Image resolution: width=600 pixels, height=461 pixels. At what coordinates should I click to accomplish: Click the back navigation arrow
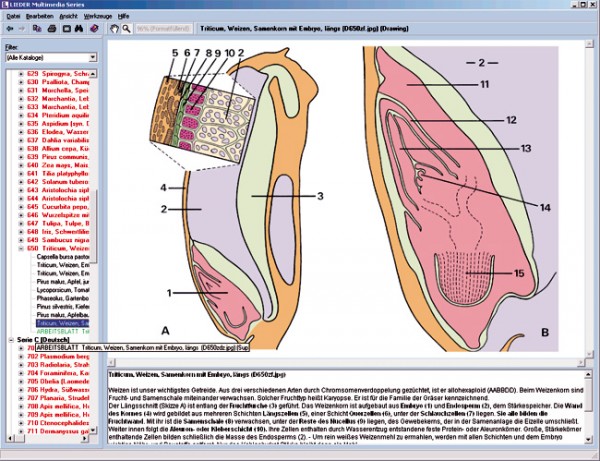click(x=9, y=30)
